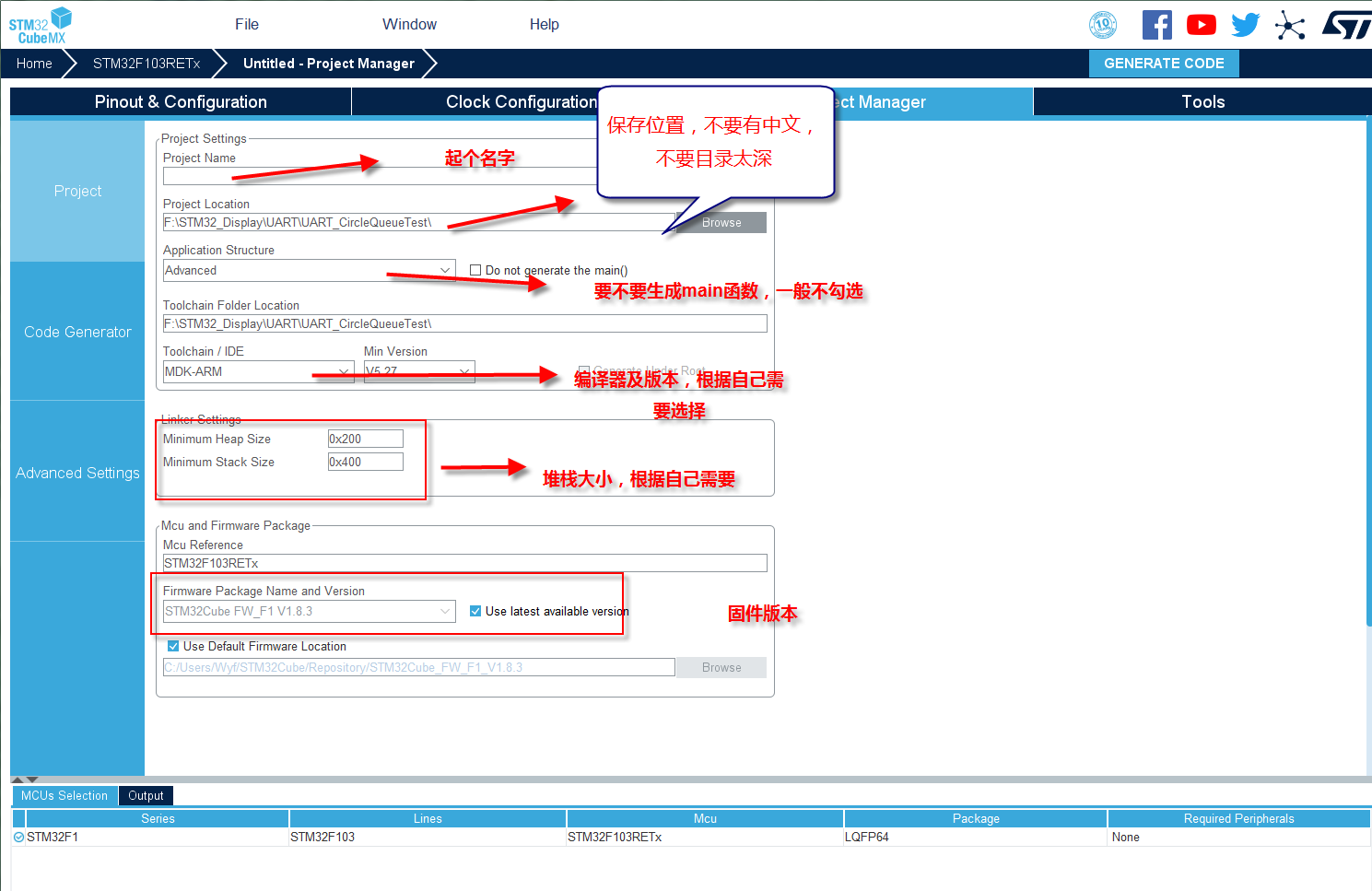The width and height of the screenshot is (1372, 891).
Task: Open the Help menu
Action: click(545, 25)
